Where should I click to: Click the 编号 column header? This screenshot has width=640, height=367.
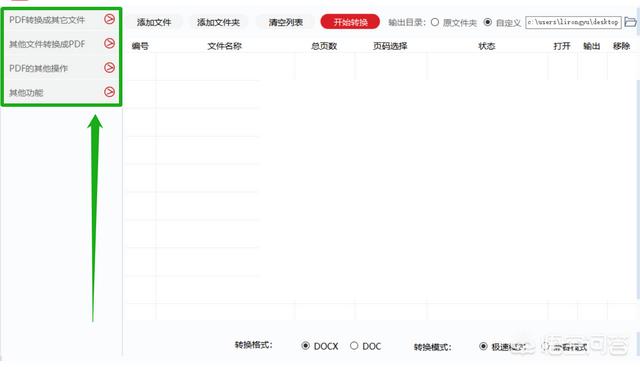[x=140, y=46]
